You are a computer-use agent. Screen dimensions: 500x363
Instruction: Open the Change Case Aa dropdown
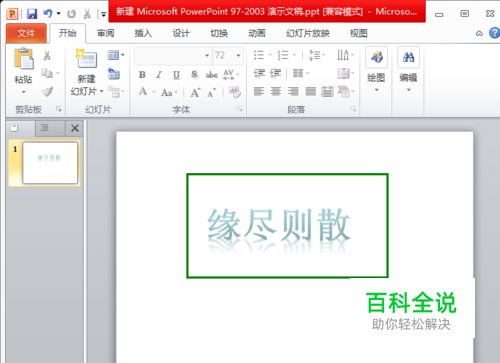click(169, 92)
